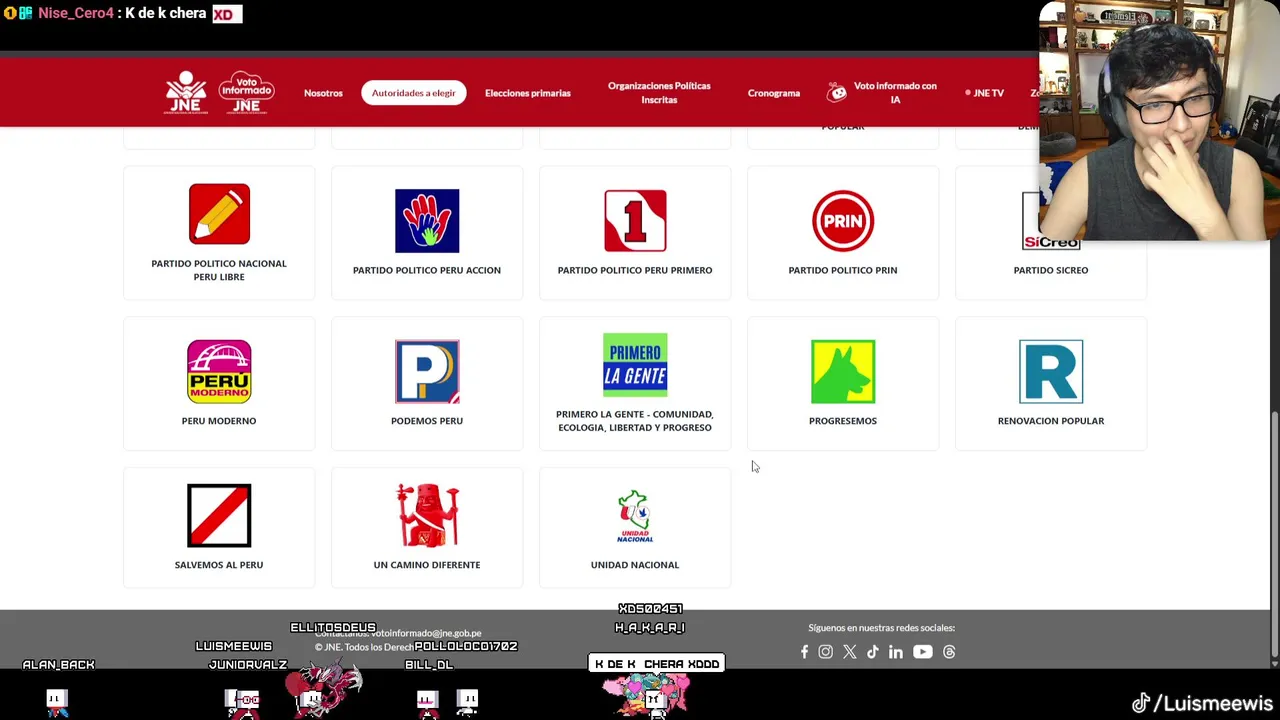The image size is (1280, 720).
Task: Open the JNE TV link
Action: (985, 93)
